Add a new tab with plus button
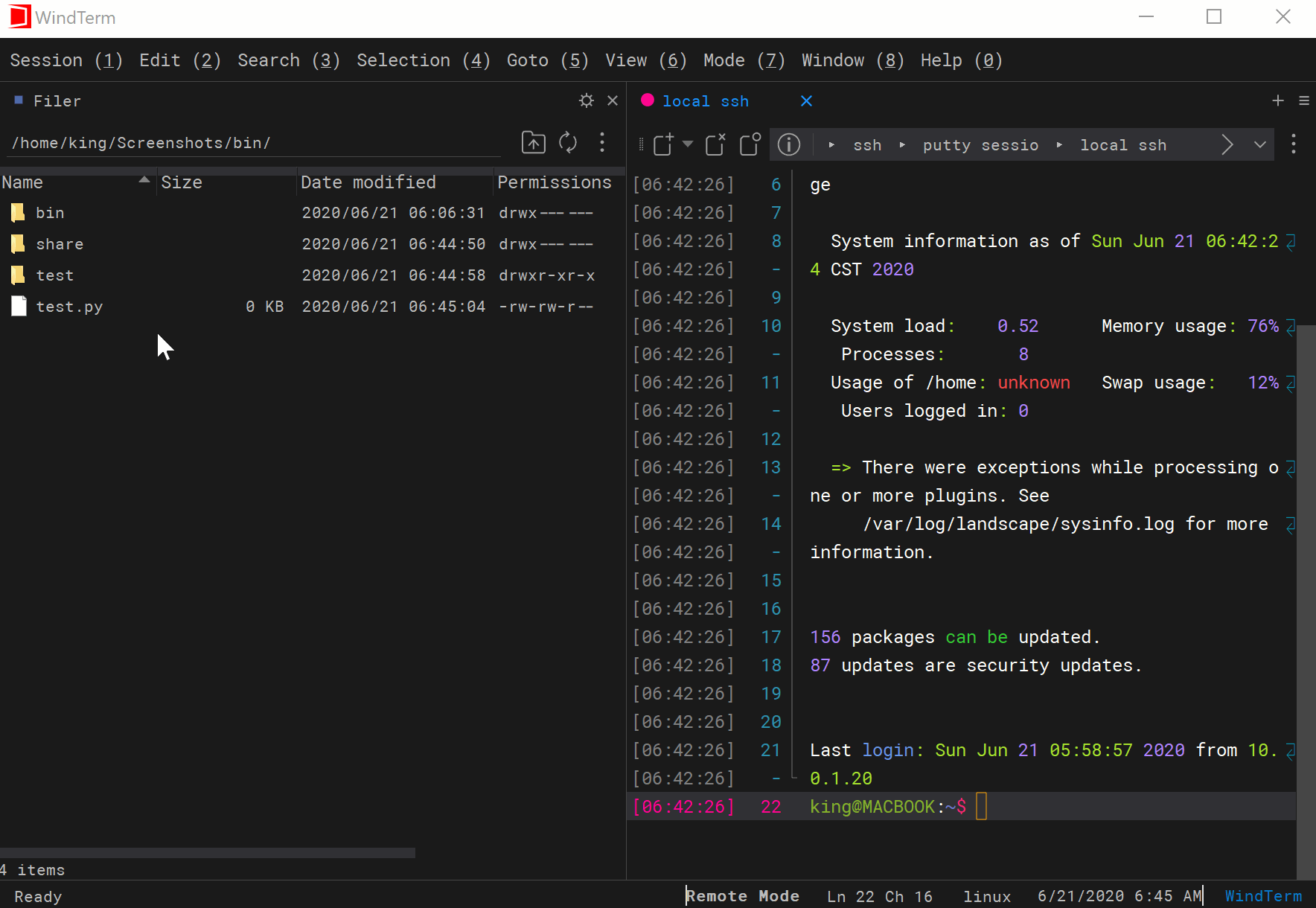Screen dimensions: 1316x908 [x=1278, y=100]
